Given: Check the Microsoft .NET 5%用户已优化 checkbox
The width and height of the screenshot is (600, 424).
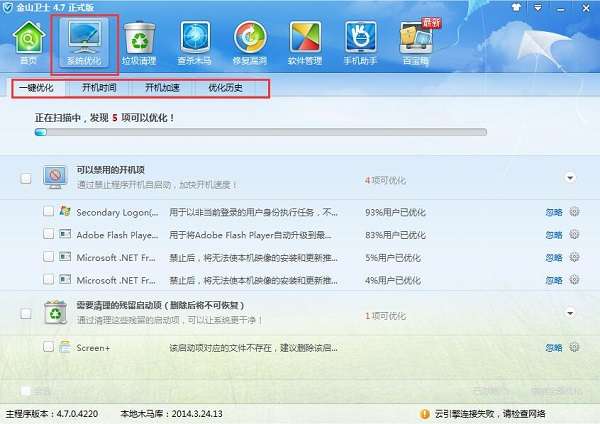Looking at the screenshot, I should click(48, 257).
